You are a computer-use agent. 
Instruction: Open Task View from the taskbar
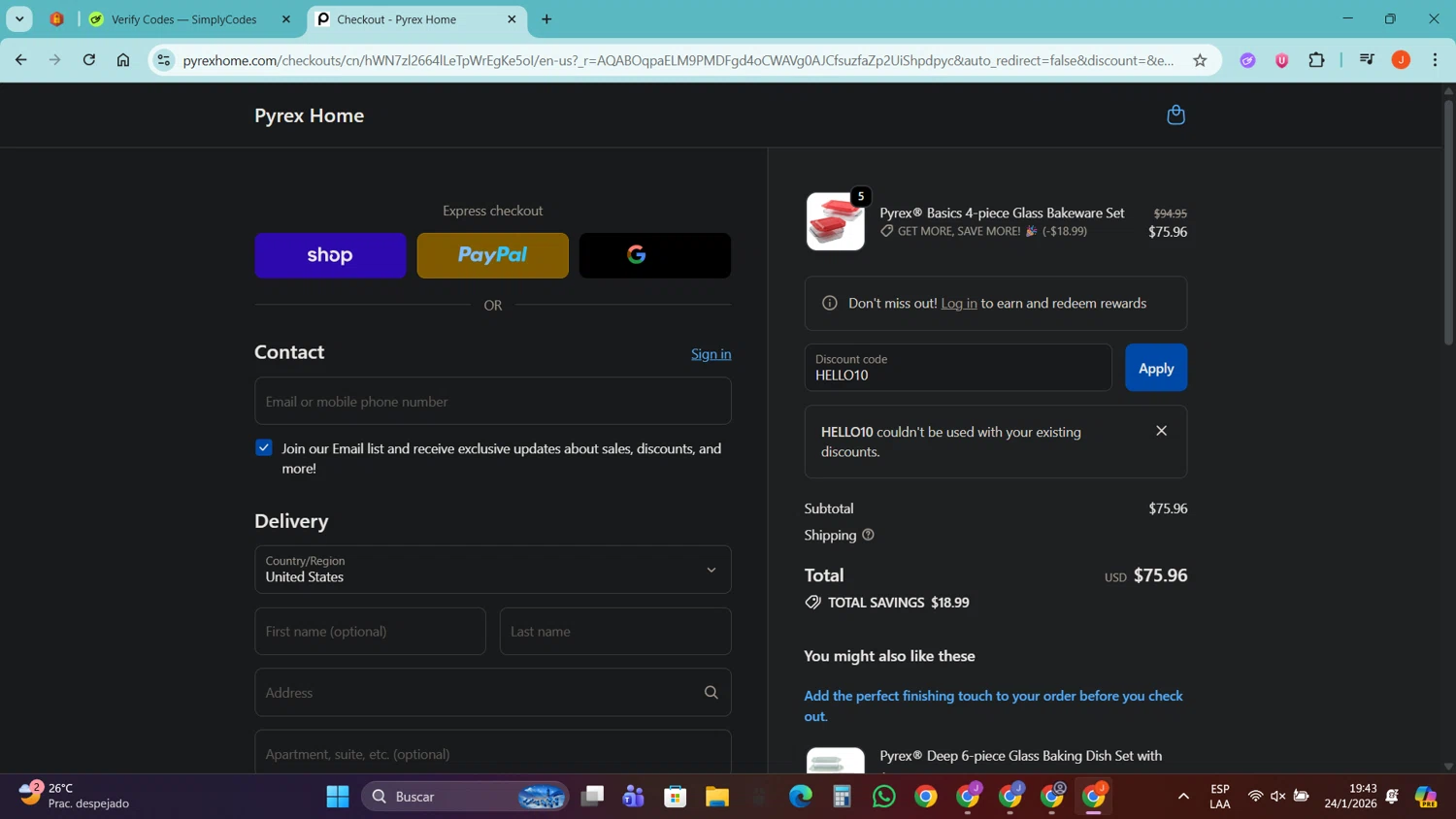coord(592,797)
